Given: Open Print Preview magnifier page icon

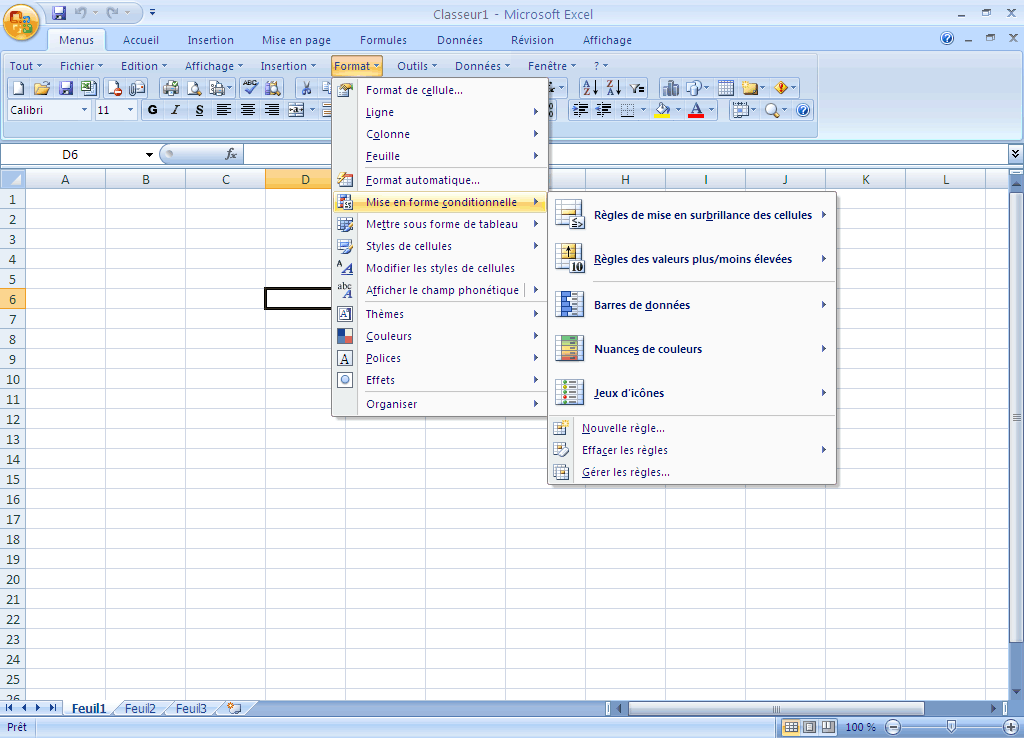Looking at the screenshot, I should coord(194,88).
